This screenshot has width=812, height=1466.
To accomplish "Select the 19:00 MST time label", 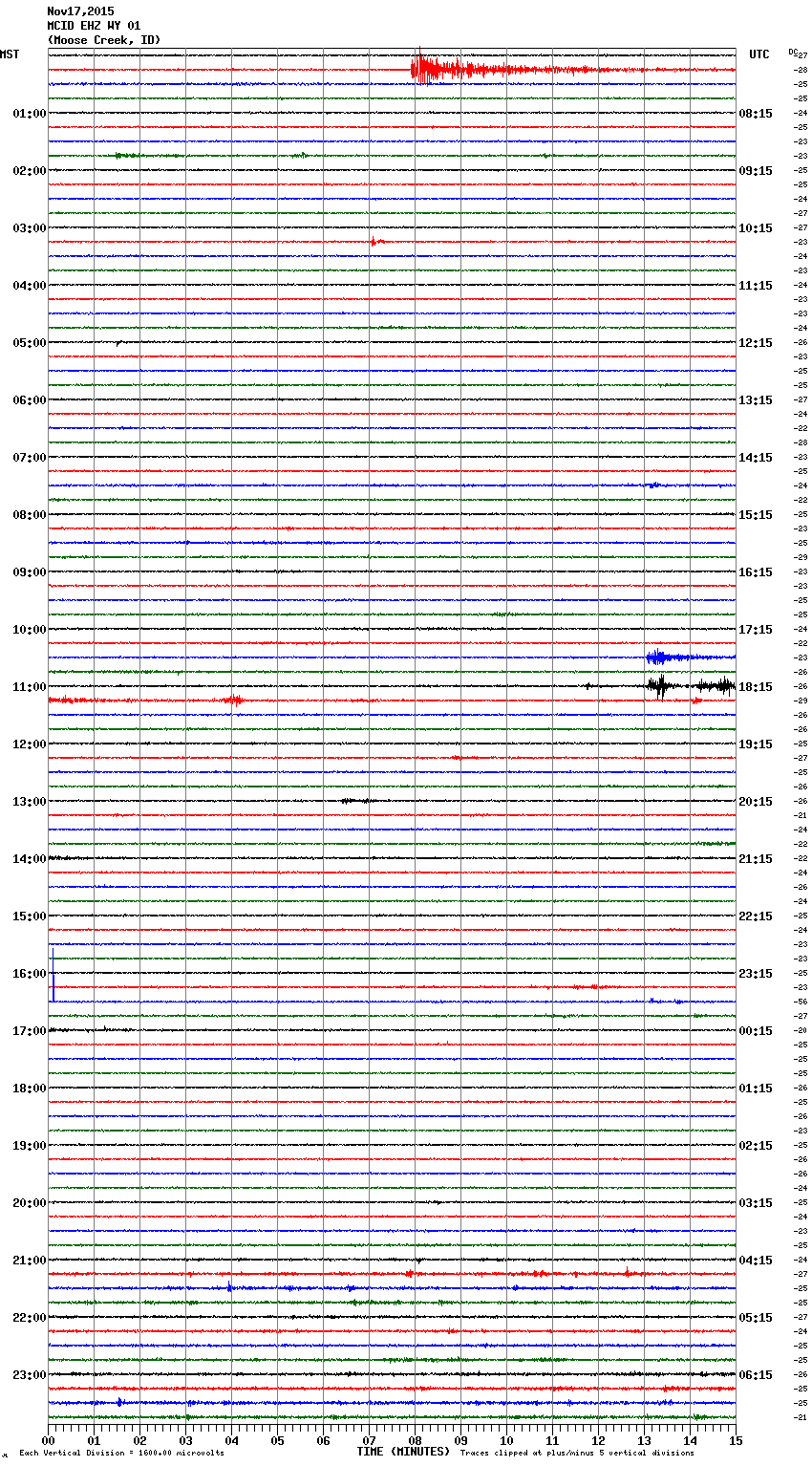I will coord(30,1146).
